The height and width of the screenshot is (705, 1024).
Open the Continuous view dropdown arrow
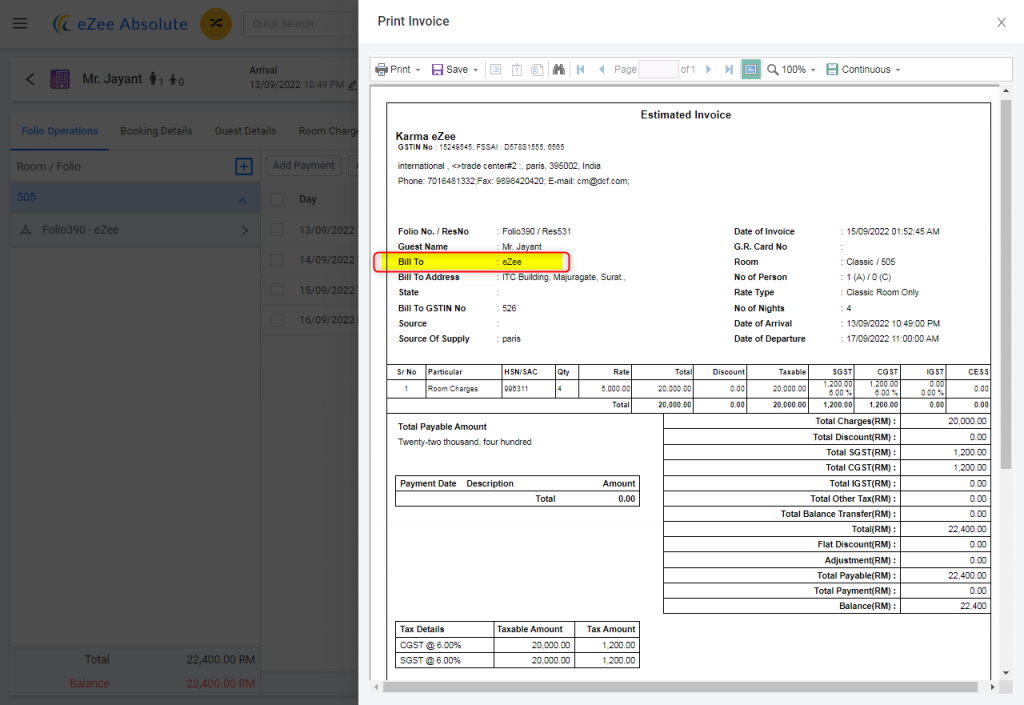coord(898,70)
